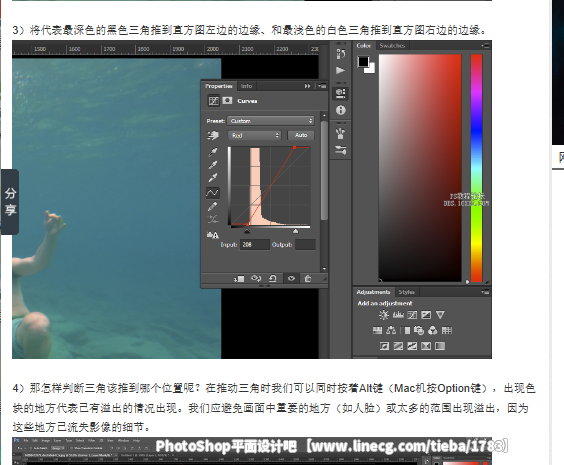Image resolution: width=564 pixels, height=465 pixels.
Task: Open the Properties panel flyout menu
Action: [x=322, y=86]
